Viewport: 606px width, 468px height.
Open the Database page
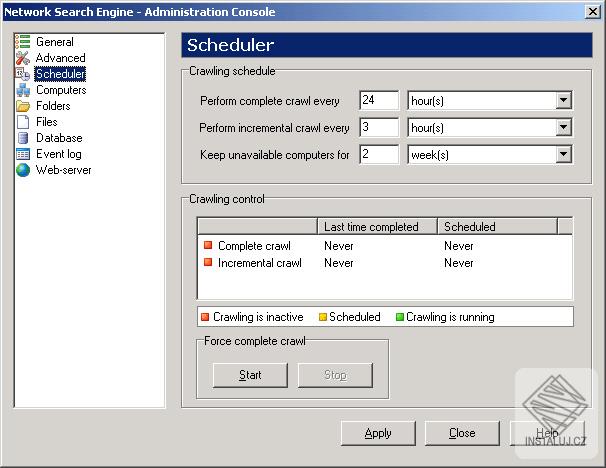point(59,138)
